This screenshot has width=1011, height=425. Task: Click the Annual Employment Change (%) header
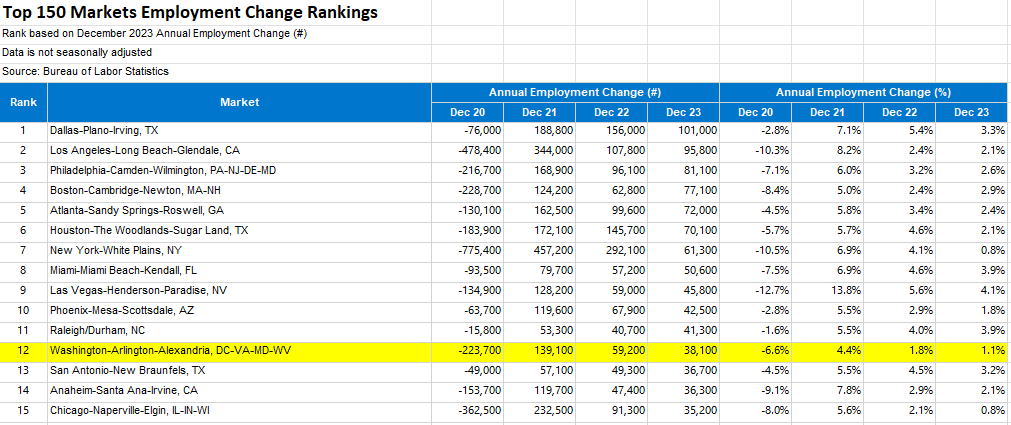click(x=862, y=92)
